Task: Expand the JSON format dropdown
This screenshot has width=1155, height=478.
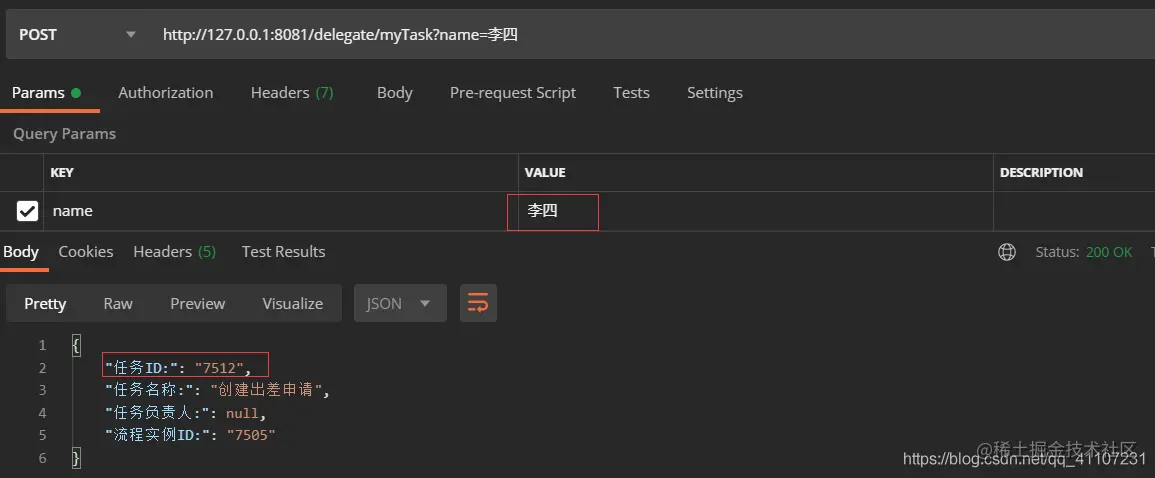Action: click(x=400, y=303)
